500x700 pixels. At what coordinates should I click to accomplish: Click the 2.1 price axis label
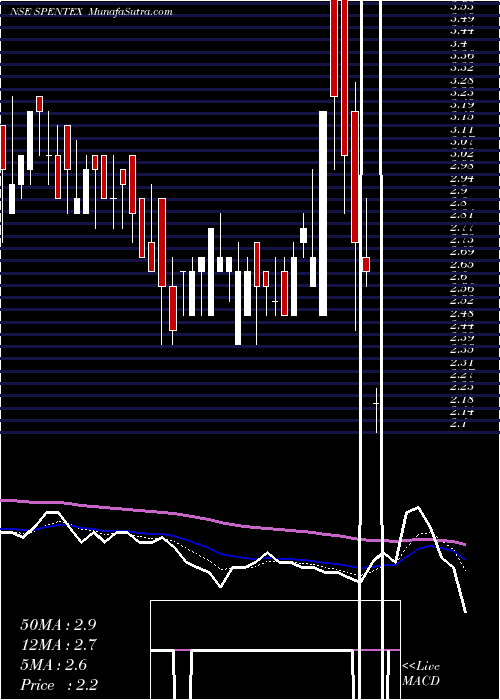click(x=458, y=424)
